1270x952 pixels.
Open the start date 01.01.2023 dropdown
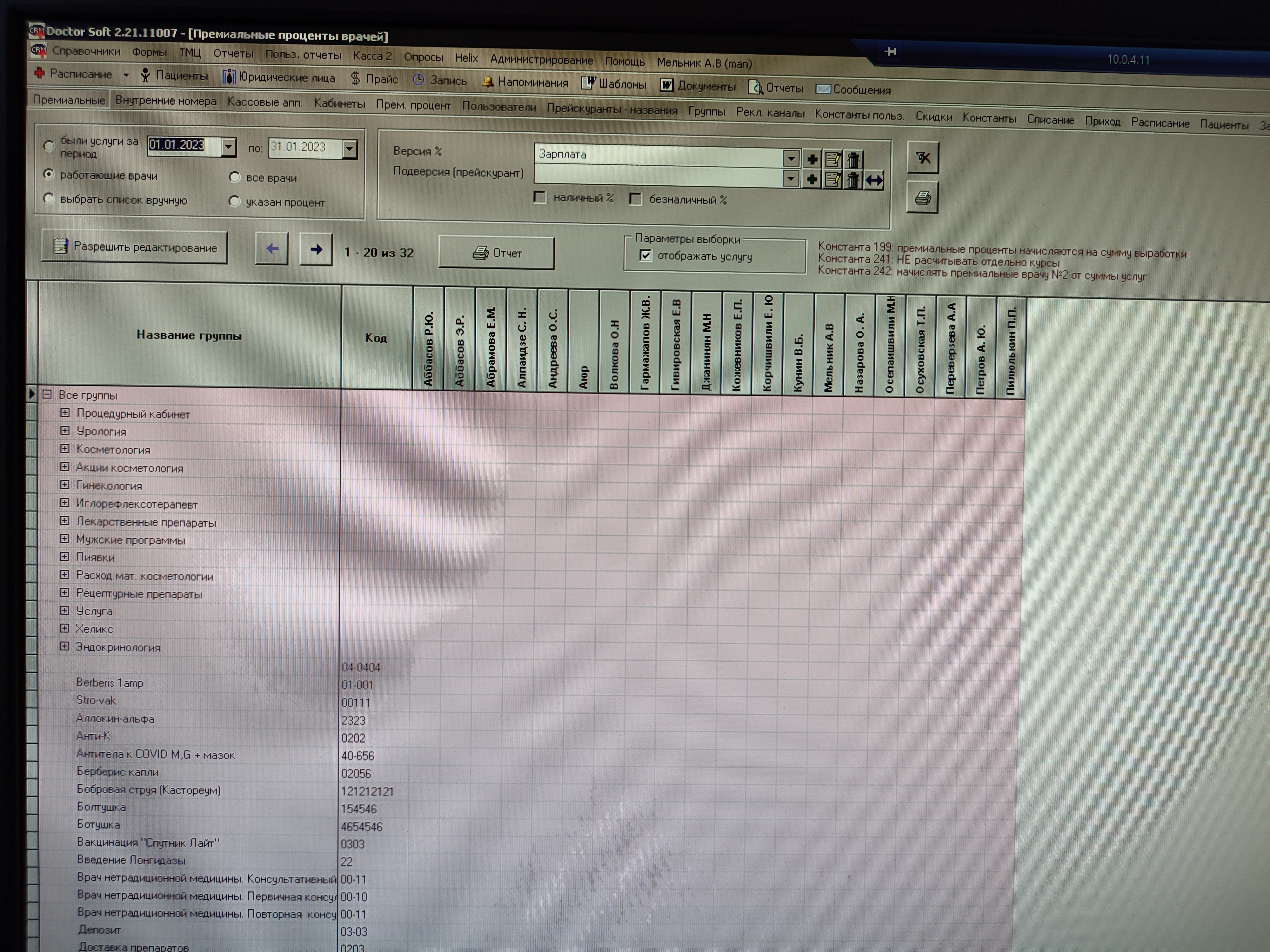pyautogui.click(x=229, y=147)
